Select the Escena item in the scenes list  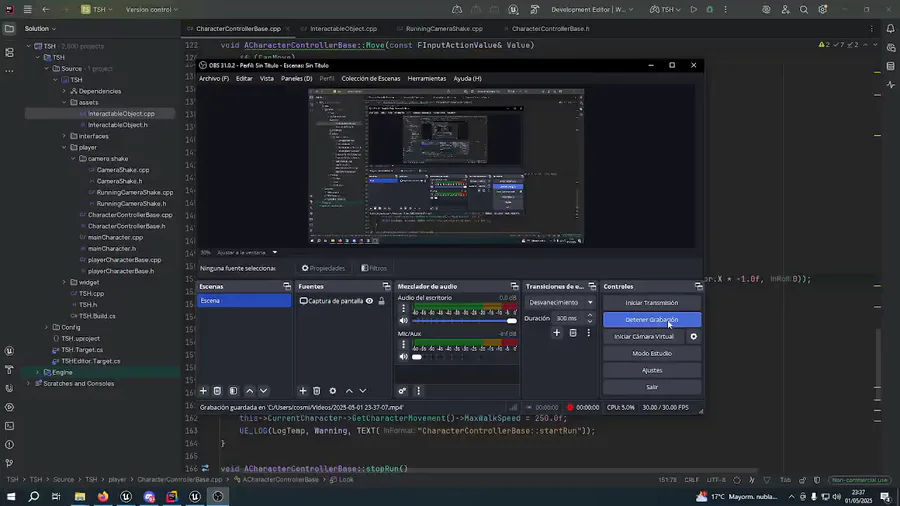pos(245,301)
